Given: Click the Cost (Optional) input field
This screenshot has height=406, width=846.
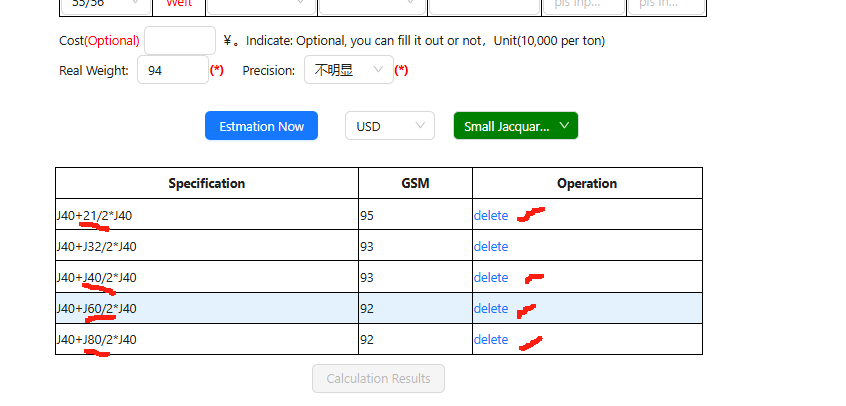Looking at the screenshot, I should [x=180, y=41].
